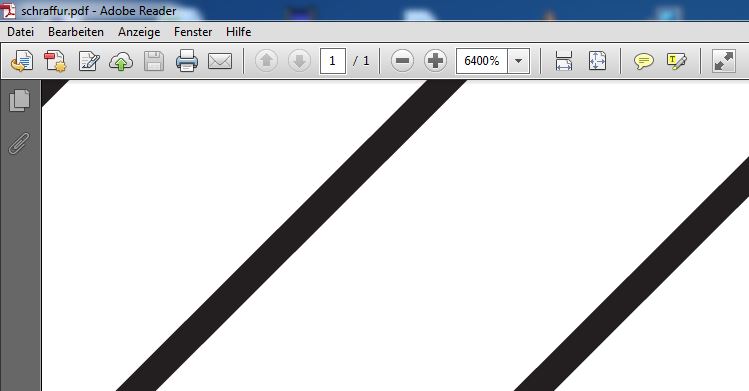Click the create PDF toolbar icon

(55, 61)
